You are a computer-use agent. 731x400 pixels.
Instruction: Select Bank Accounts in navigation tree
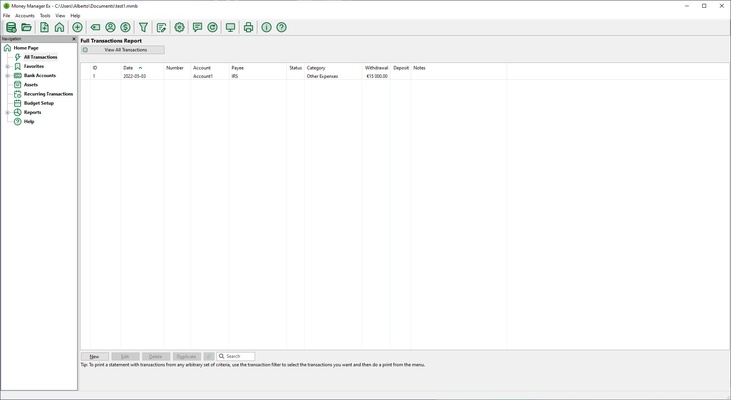[40, 76]
